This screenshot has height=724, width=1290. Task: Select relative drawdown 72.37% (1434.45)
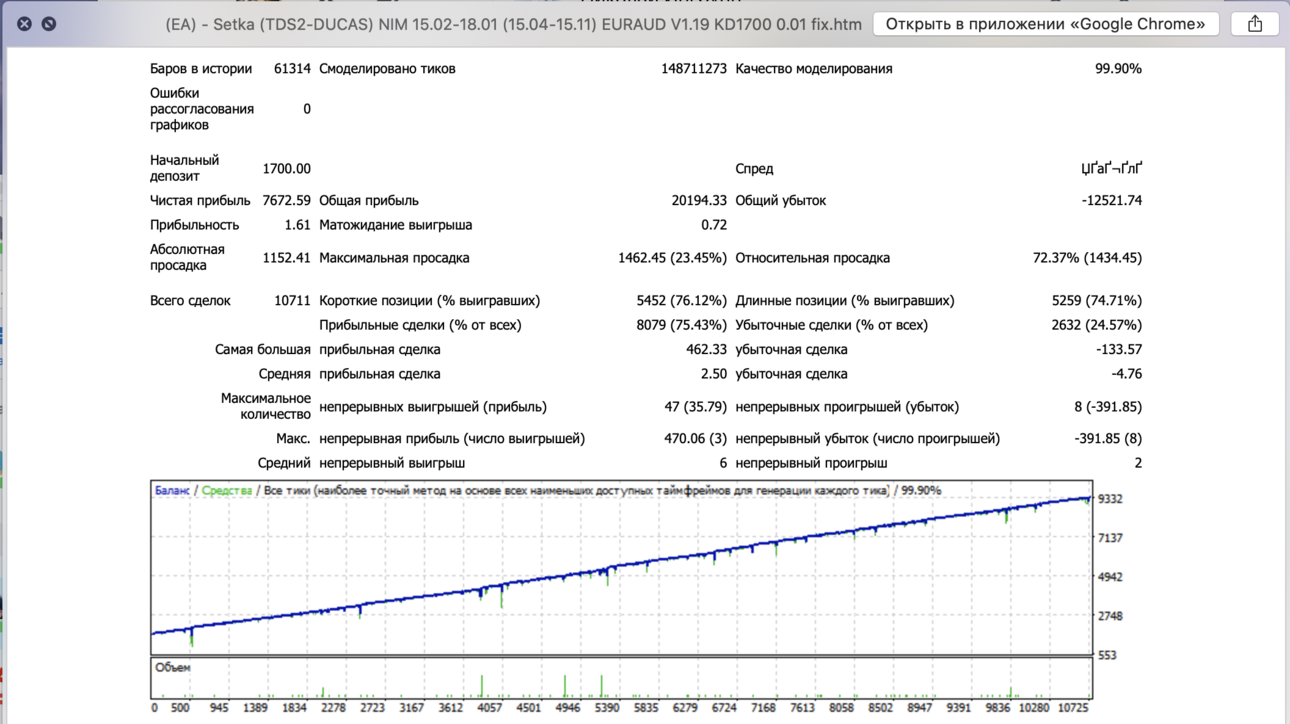click(x=1087, y=258)
